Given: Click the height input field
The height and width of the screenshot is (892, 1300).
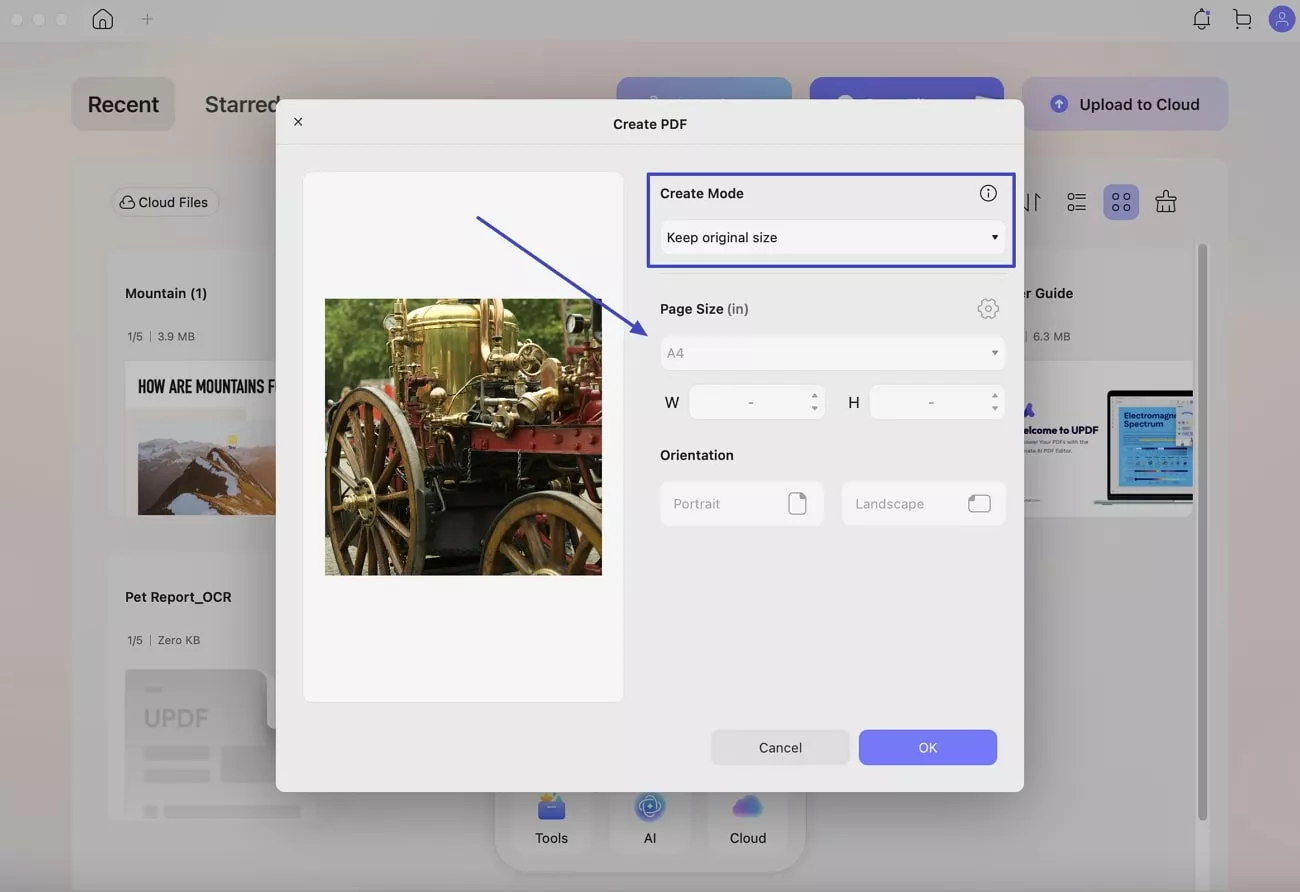Looking at the screenshot, I should point(929,402).
